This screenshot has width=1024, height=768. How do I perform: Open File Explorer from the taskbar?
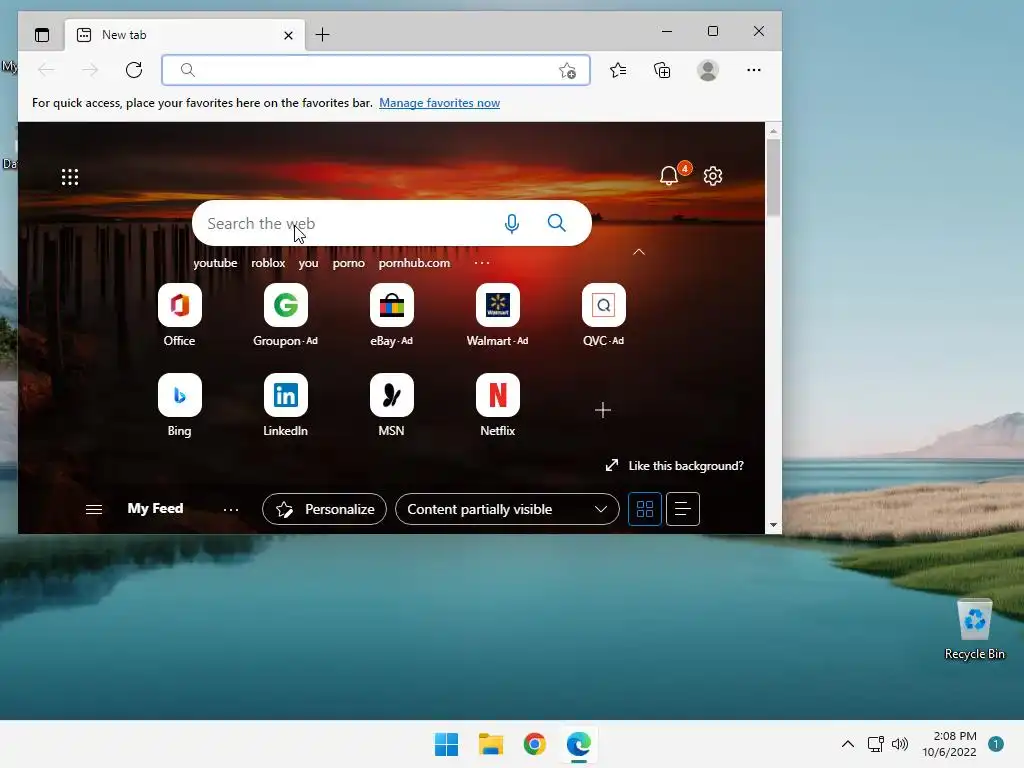(x=490, y=744)
